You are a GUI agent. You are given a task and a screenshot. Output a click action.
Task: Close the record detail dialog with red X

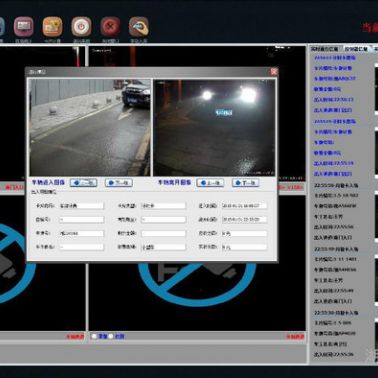(274, 71)
